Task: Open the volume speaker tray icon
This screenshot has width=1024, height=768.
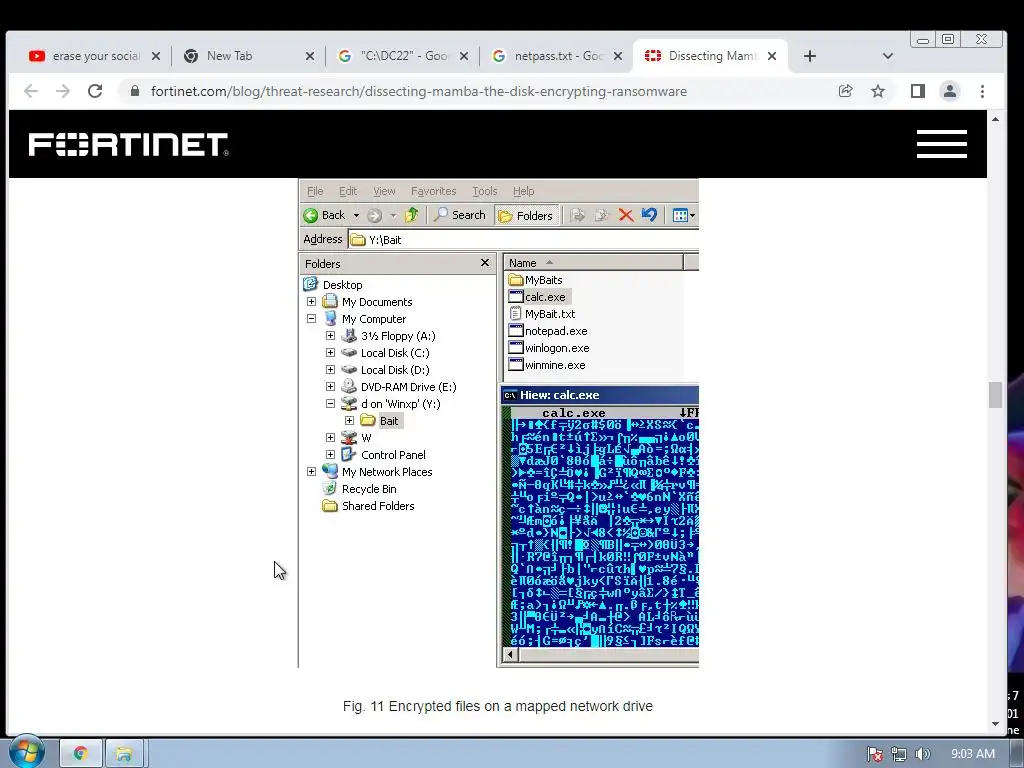Action: click(x=923, y=754)
